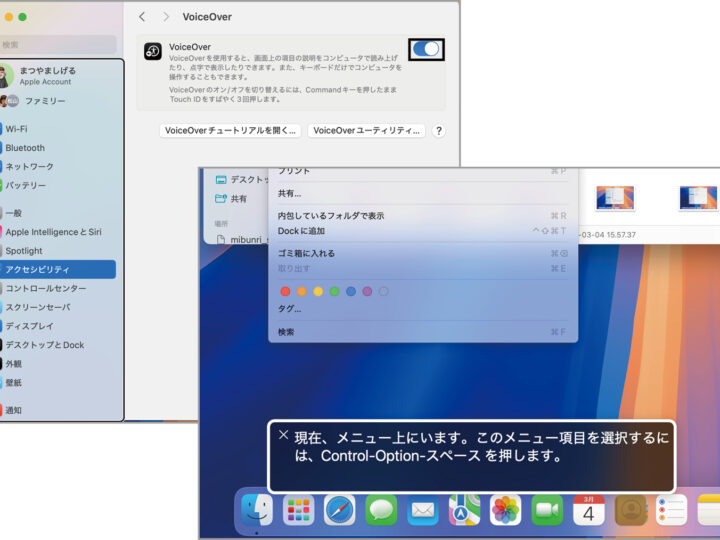
Task: Open Calendar from the Dock
Action: click(x=589, y=510)
